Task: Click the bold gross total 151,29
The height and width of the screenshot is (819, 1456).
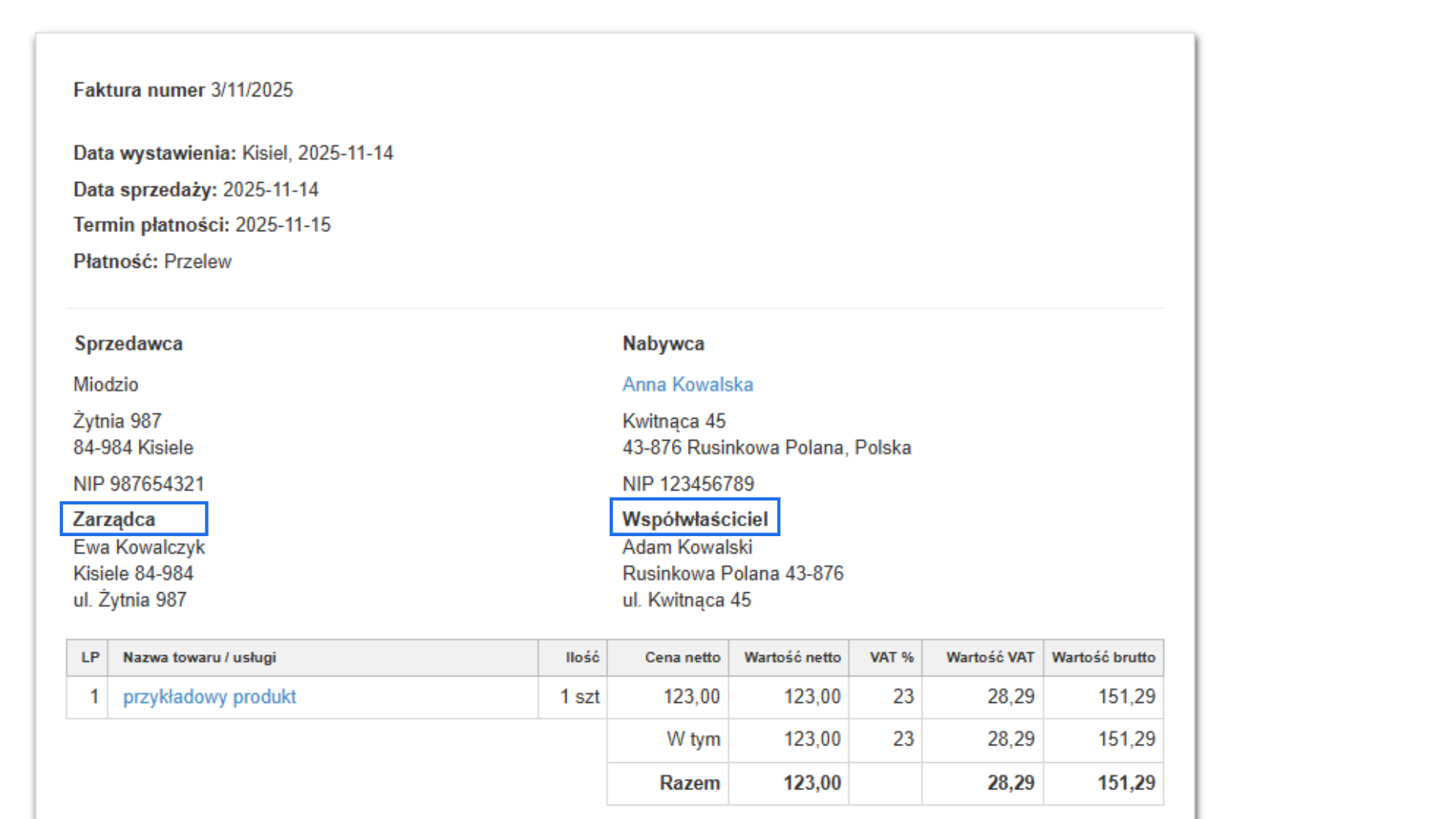Action: coord(1126,783)
